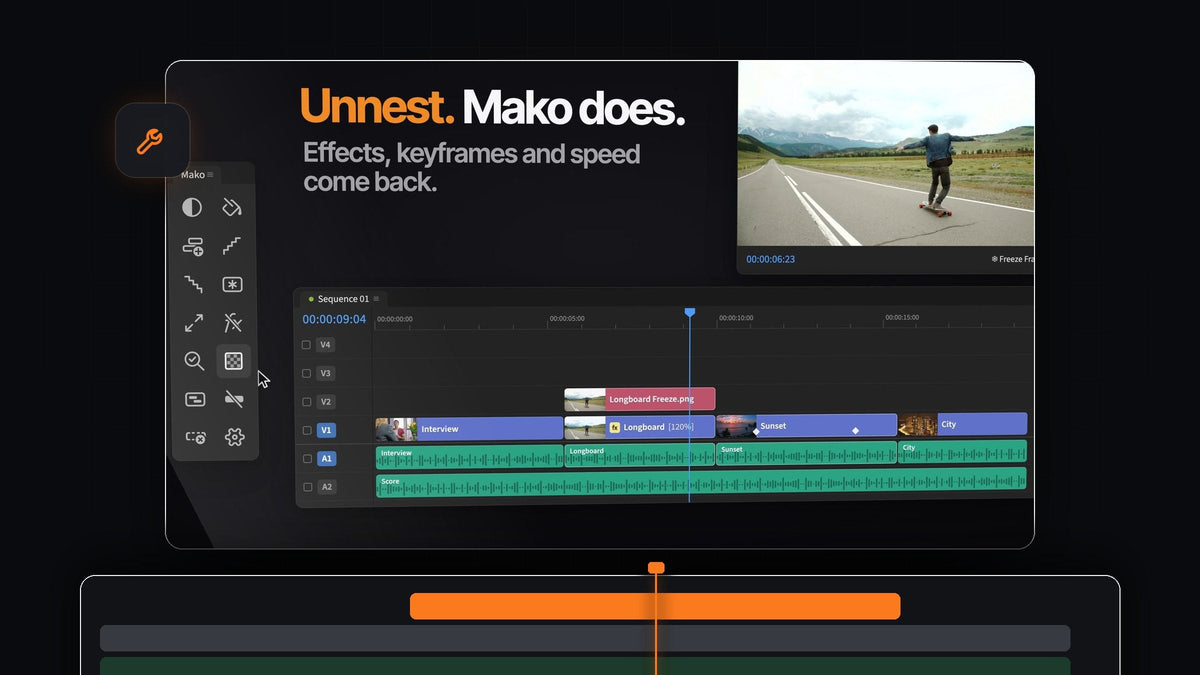
Task: Toggle the V2 track target label
Action: click(x=325, y=402)
